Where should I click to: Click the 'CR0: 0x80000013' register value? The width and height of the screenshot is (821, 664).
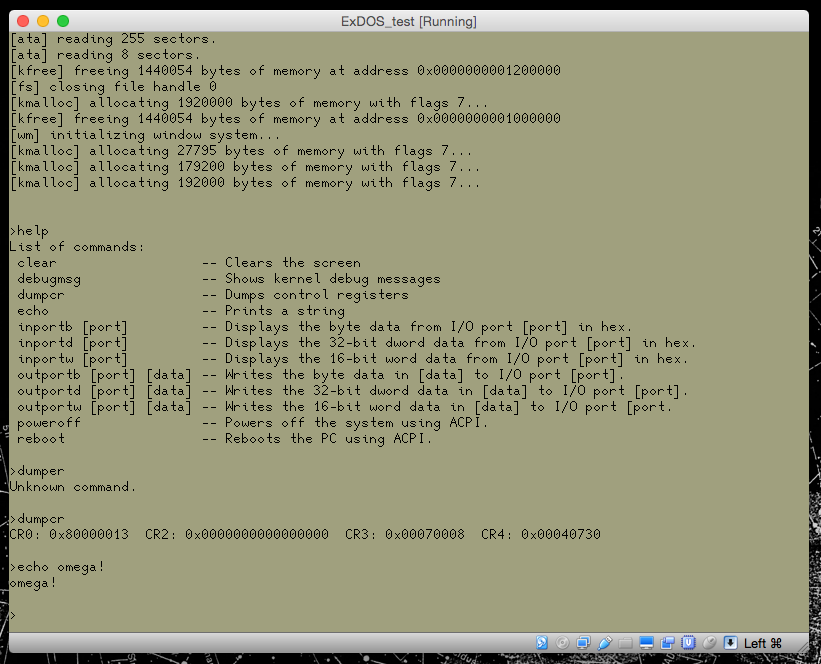[x=69, y=535]
